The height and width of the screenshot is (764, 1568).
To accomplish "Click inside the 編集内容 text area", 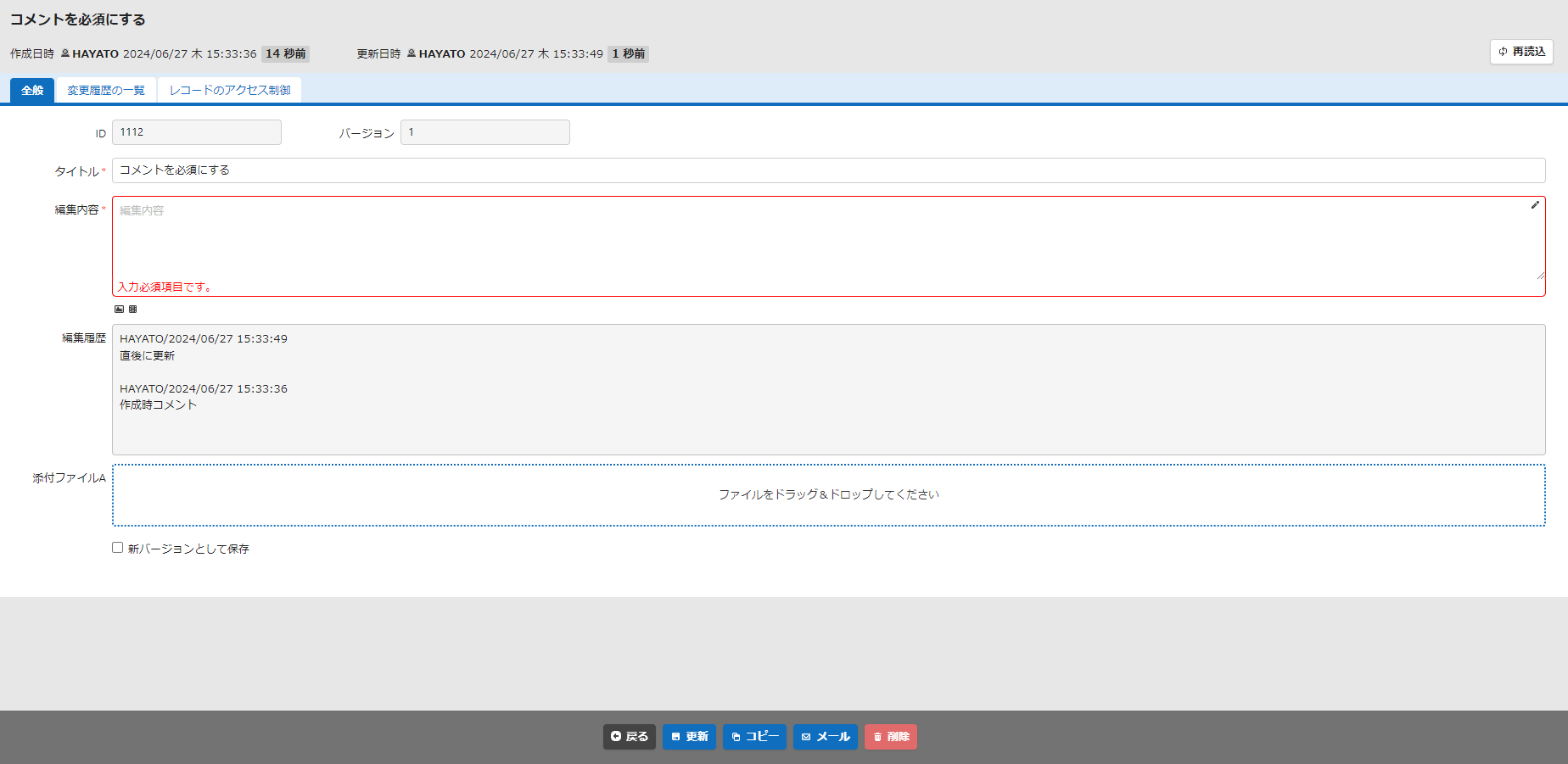I will tap(829, 238).
